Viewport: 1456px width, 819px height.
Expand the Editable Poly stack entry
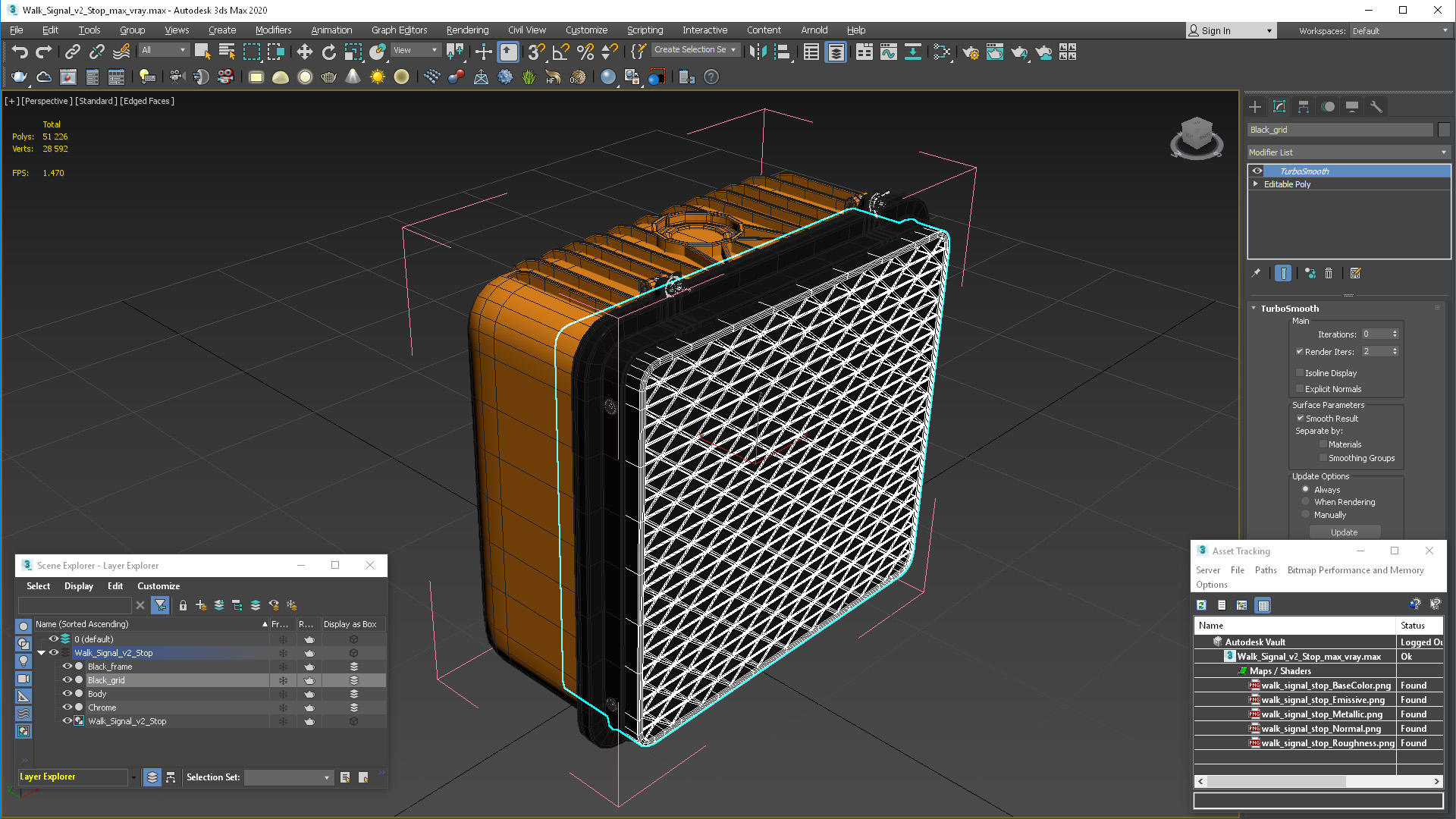[x=1256, y=184]
